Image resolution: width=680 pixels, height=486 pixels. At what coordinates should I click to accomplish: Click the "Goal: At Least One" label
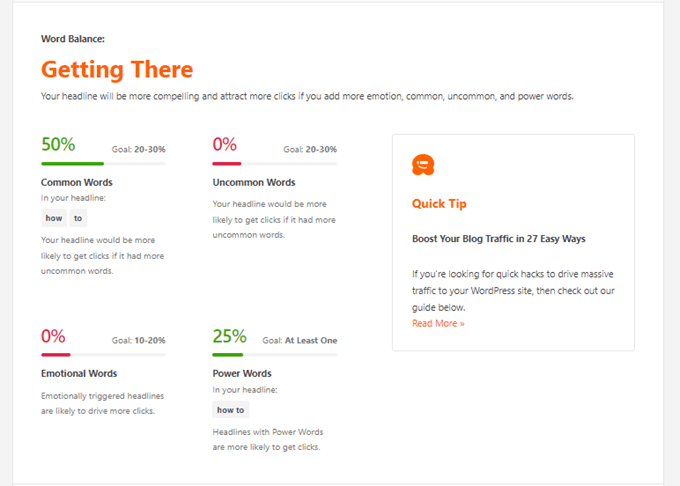(x=300, y=341)
